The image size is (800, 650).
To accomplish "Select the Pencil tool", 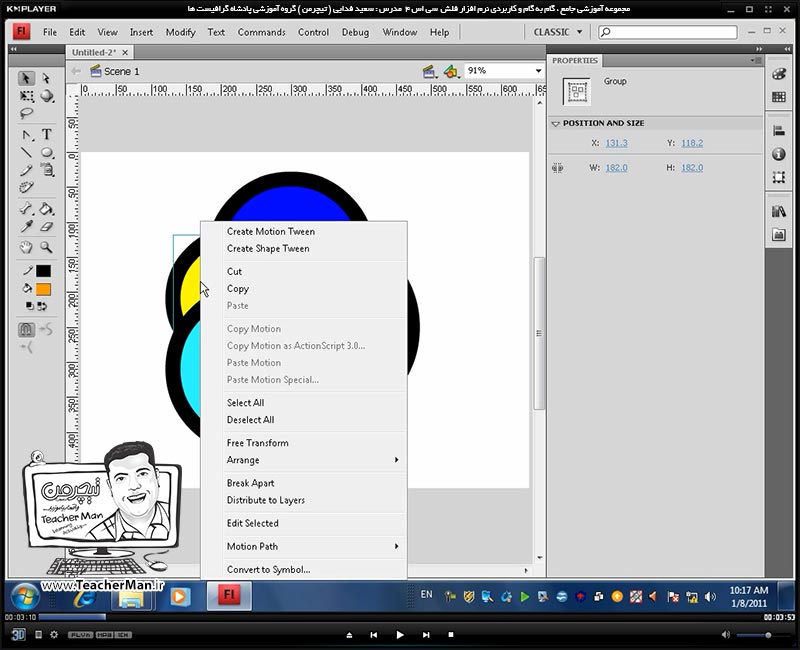I will pos(26,170).
